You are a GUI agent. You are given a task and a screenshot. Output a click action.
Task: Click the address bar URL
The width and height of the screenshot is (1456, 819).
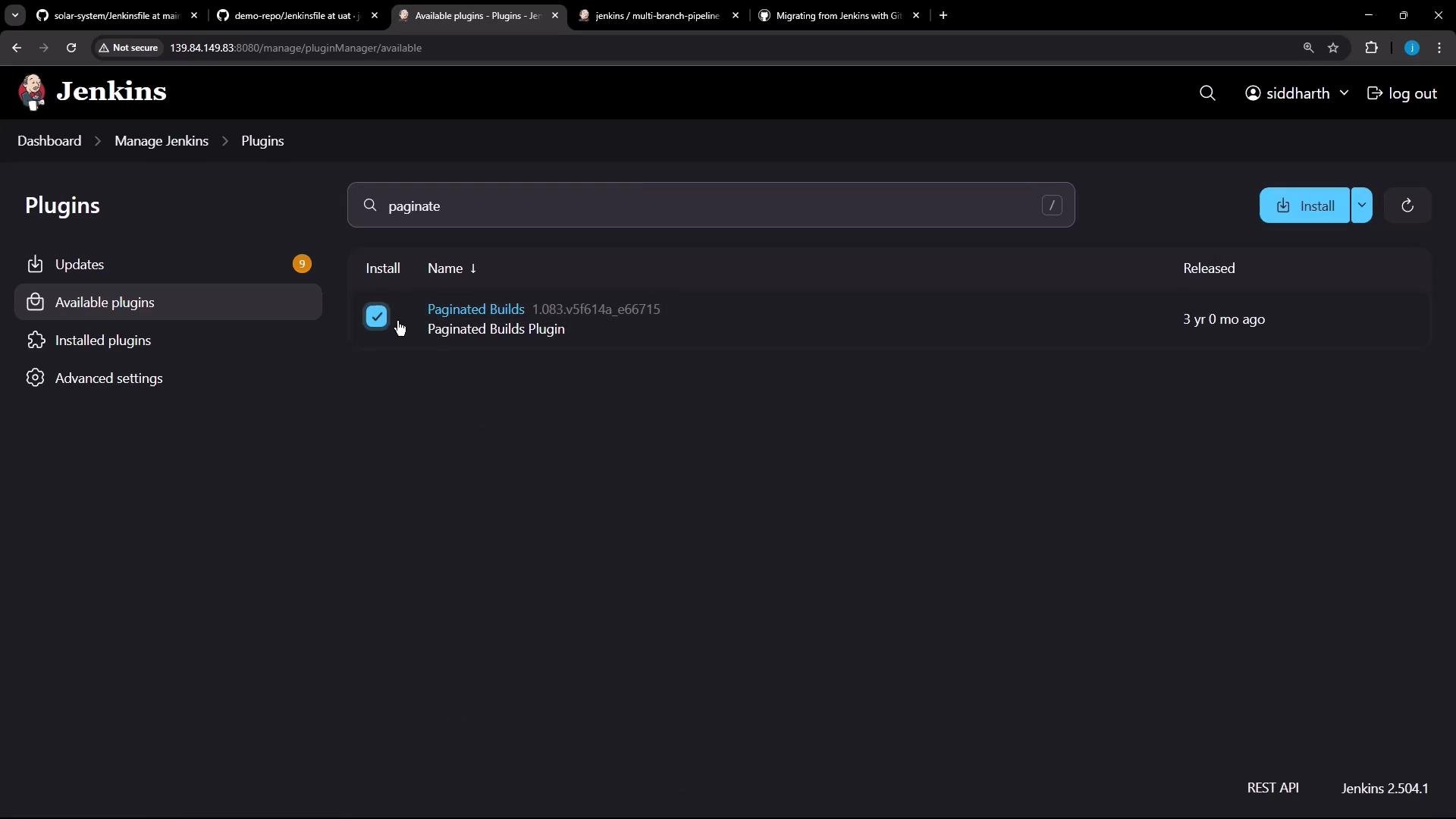coord(296,48)
